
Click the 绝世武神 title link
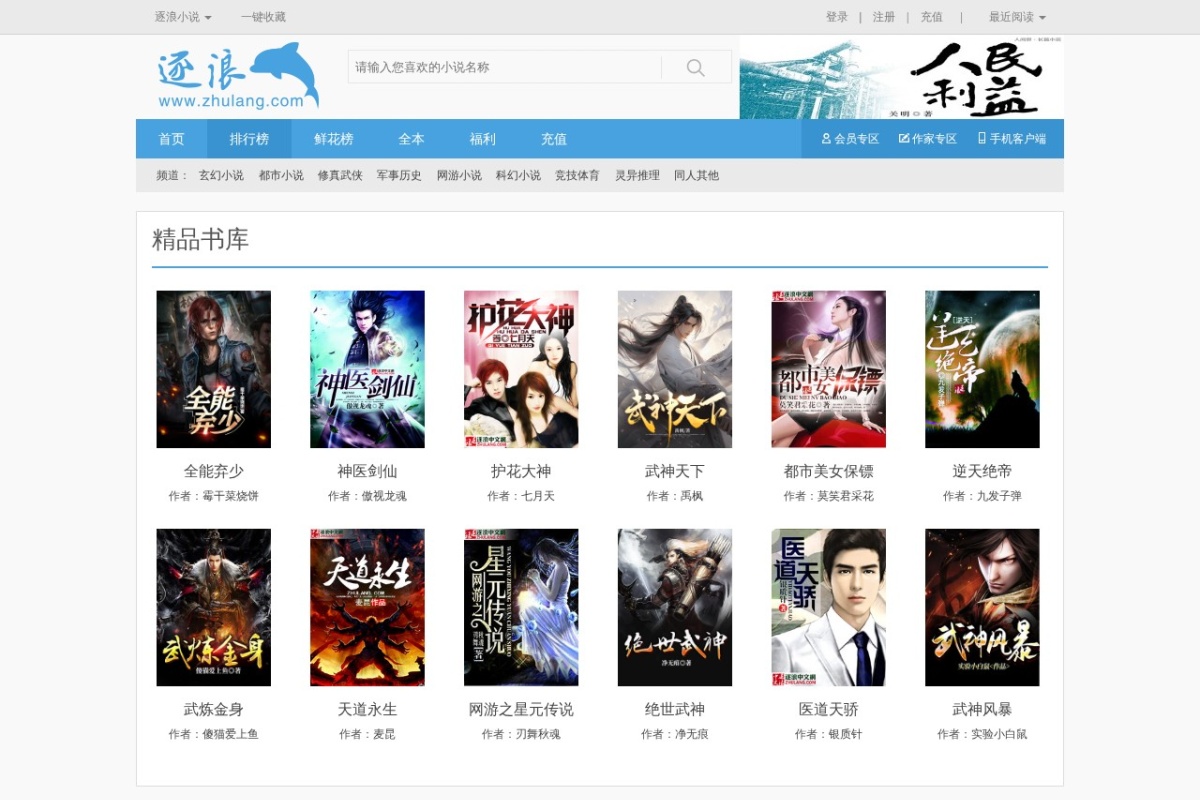(675, 709)
